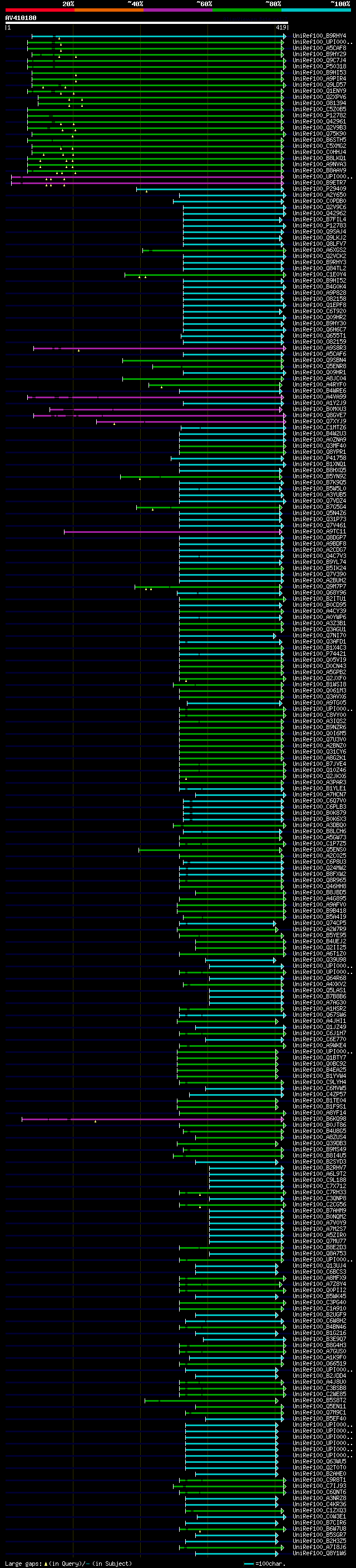
Task: Click the purple alignment bar for UniRef100_A9S8R3
Action: coord(159,348)
